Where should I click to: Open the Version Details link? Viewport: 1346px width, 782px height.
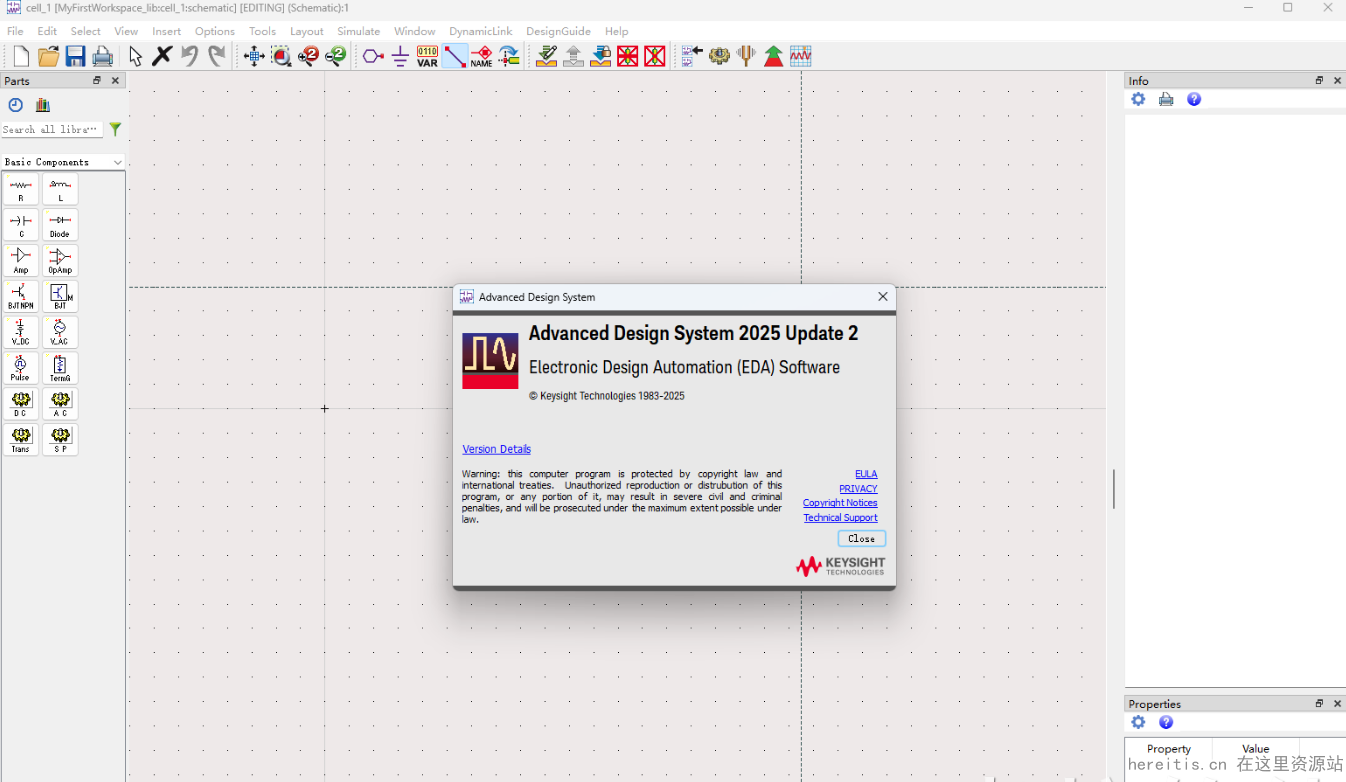(496, 449)
